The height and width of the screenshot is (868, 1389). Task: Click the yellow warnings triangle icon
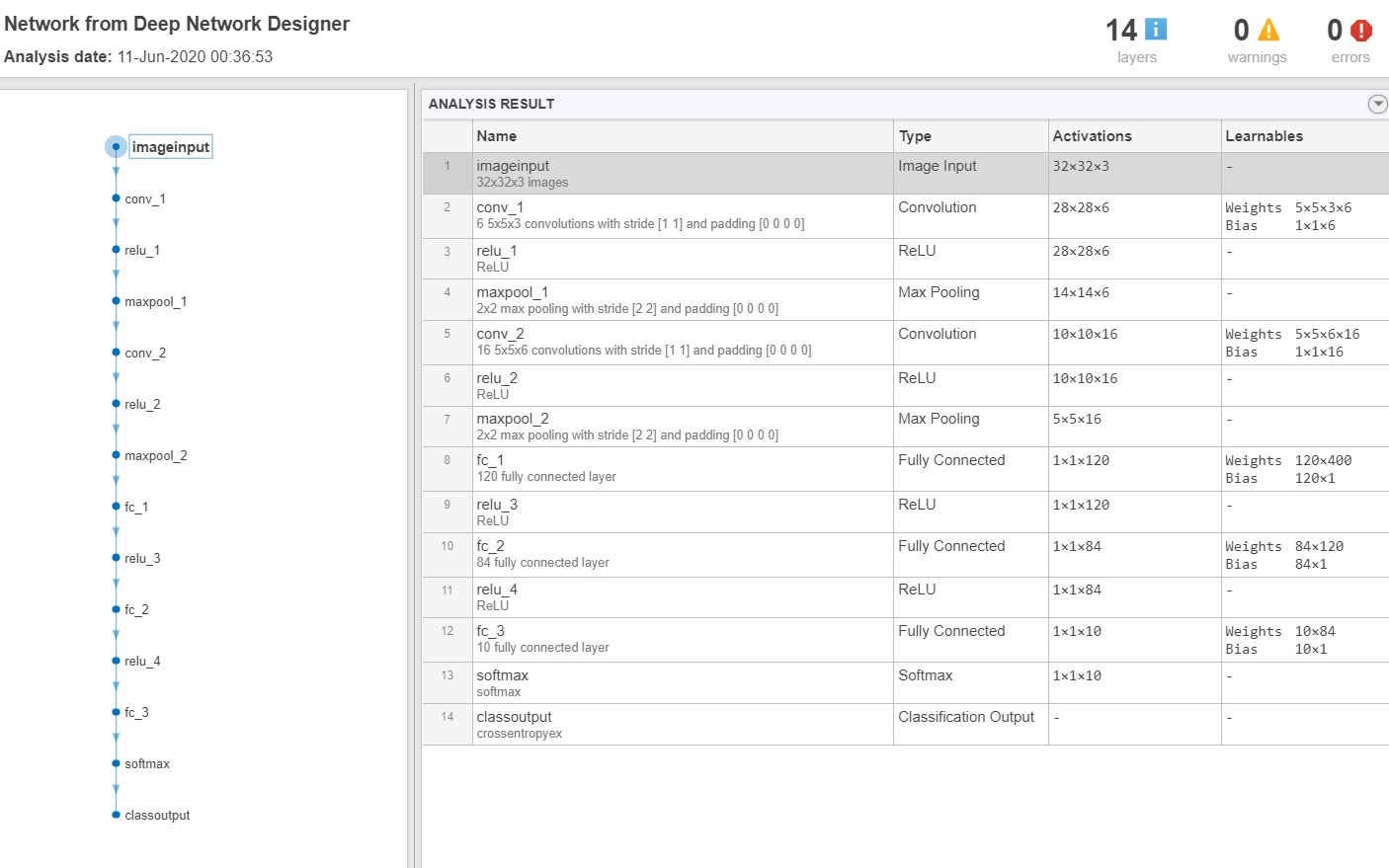(x=1269, y=30)
